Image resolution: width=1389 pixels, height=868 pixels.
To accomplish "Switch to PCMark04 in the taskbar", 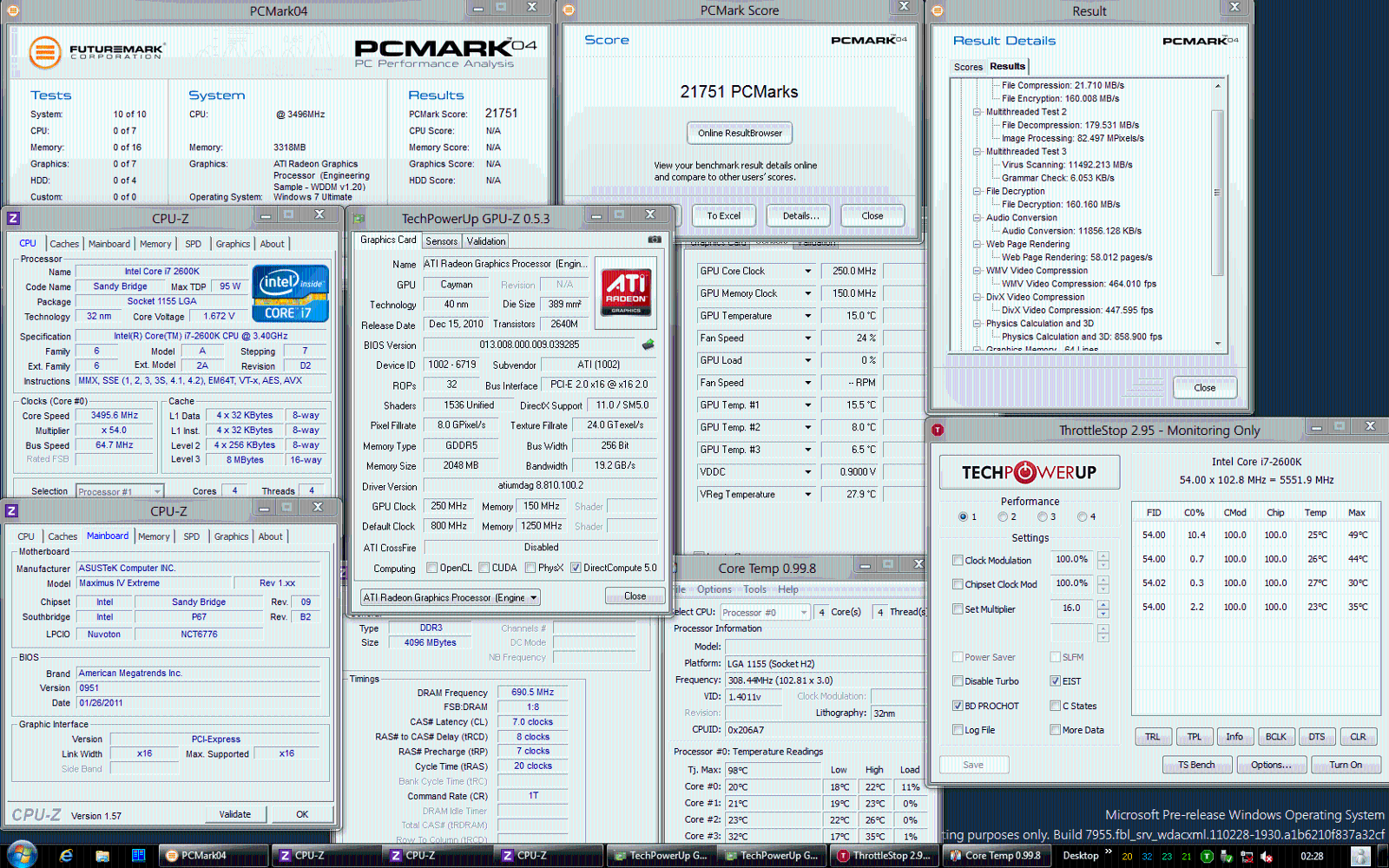I will [214, 856].
